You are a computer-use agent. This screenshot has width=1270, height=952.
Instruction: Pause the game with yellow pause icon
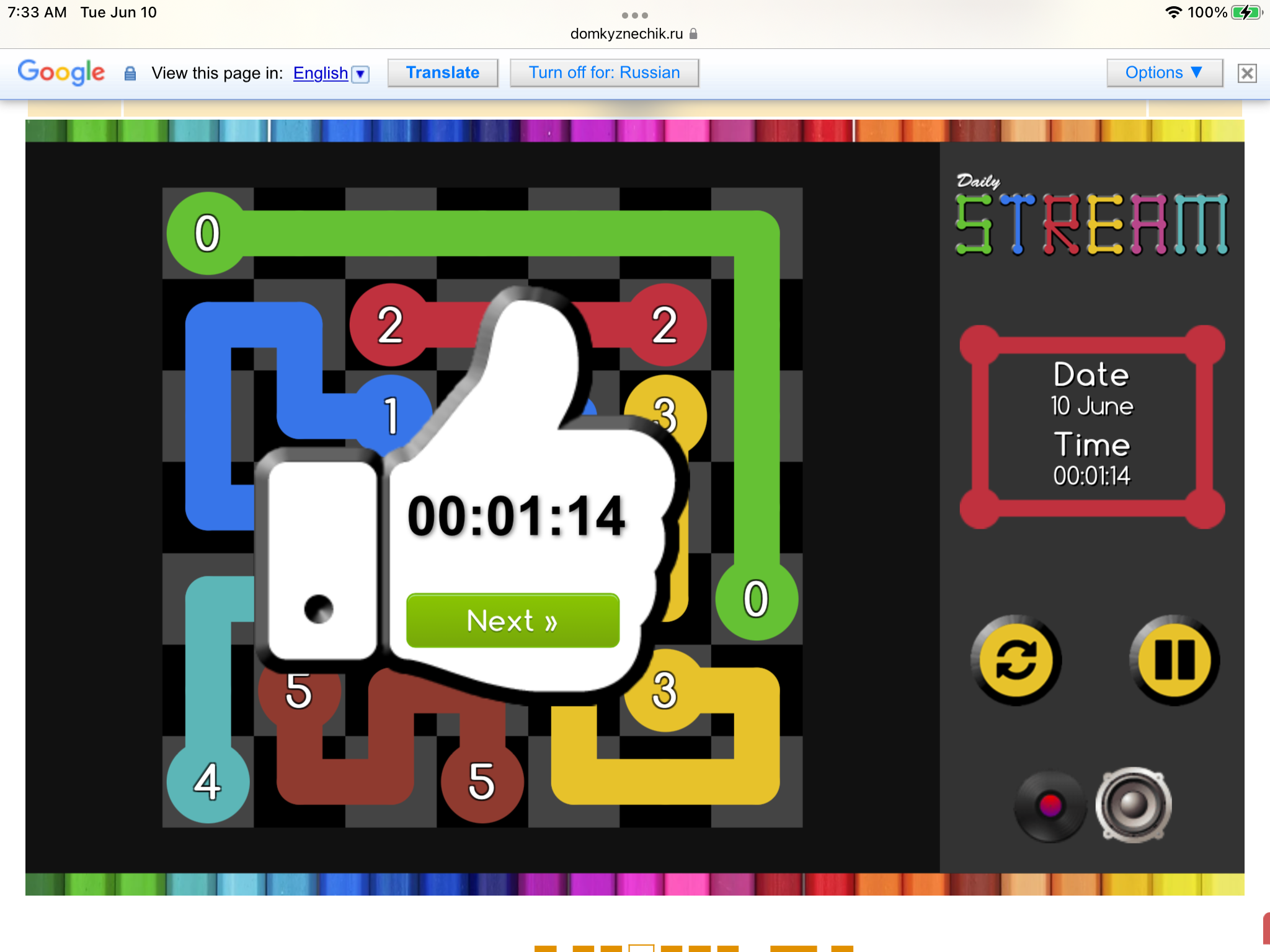coord(1175,660)
